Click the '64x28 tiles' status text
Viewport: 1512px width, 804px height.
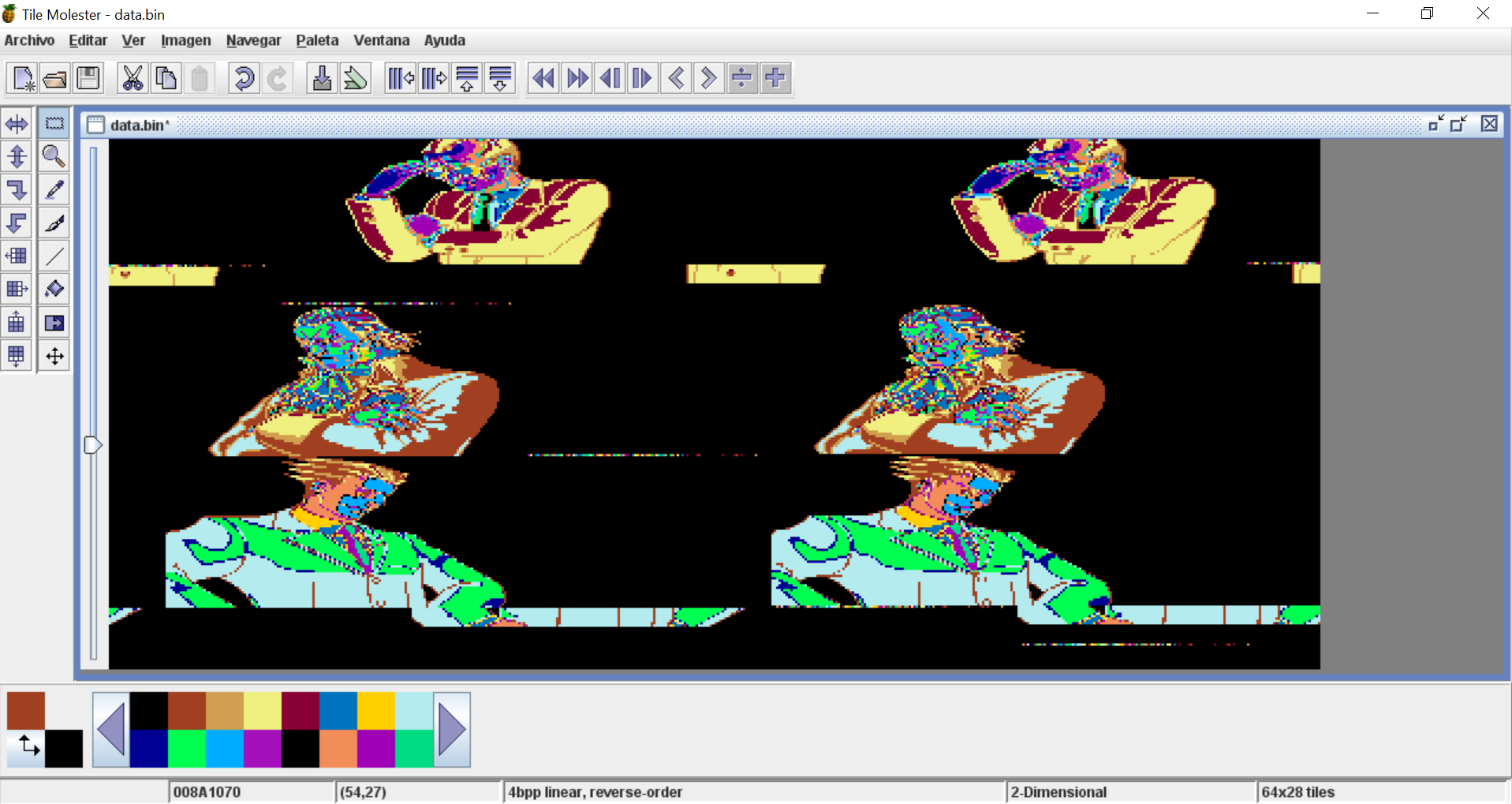(x=1298, y=792)
